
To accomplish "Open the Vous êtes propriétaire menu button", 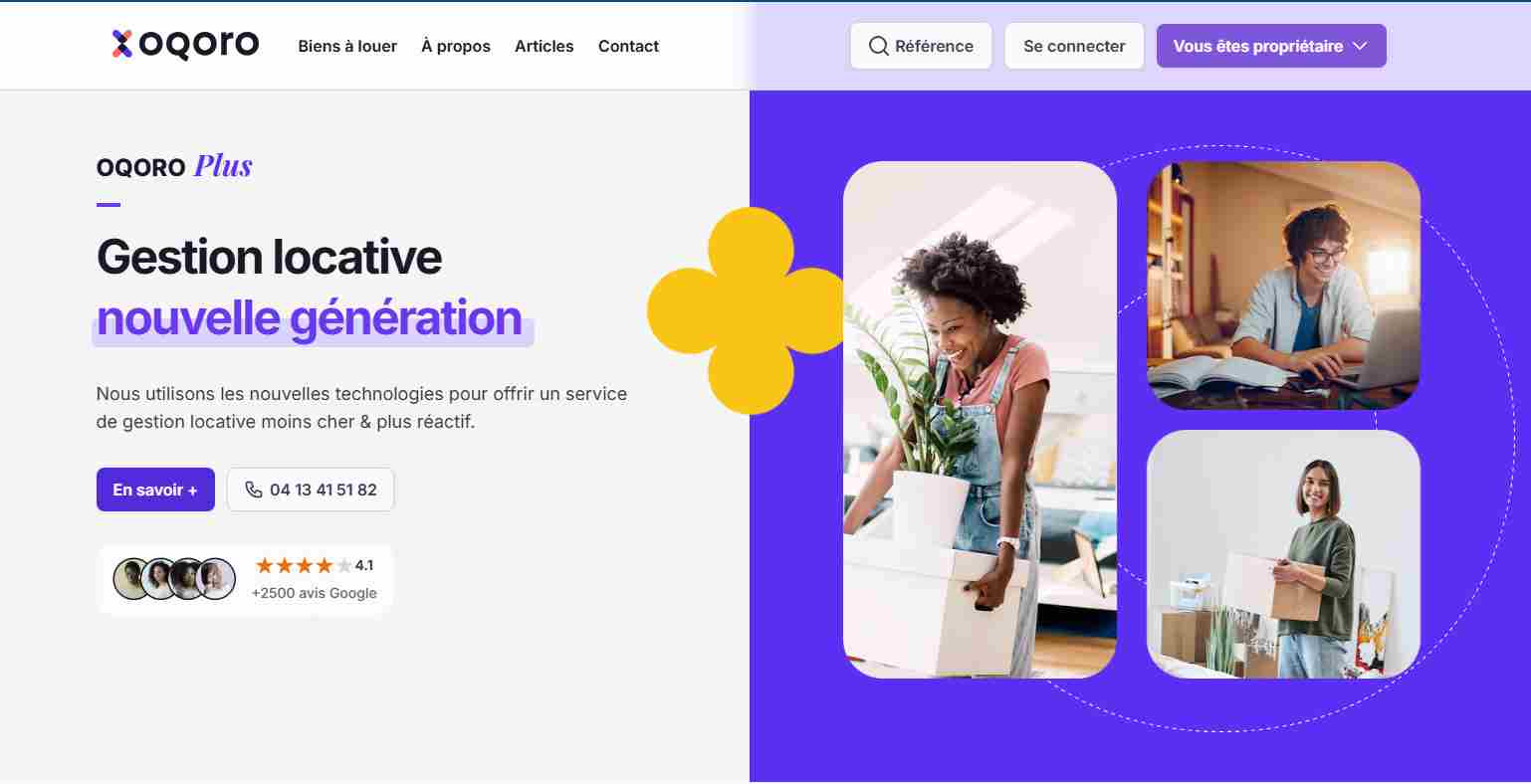I will [1271, 46].
